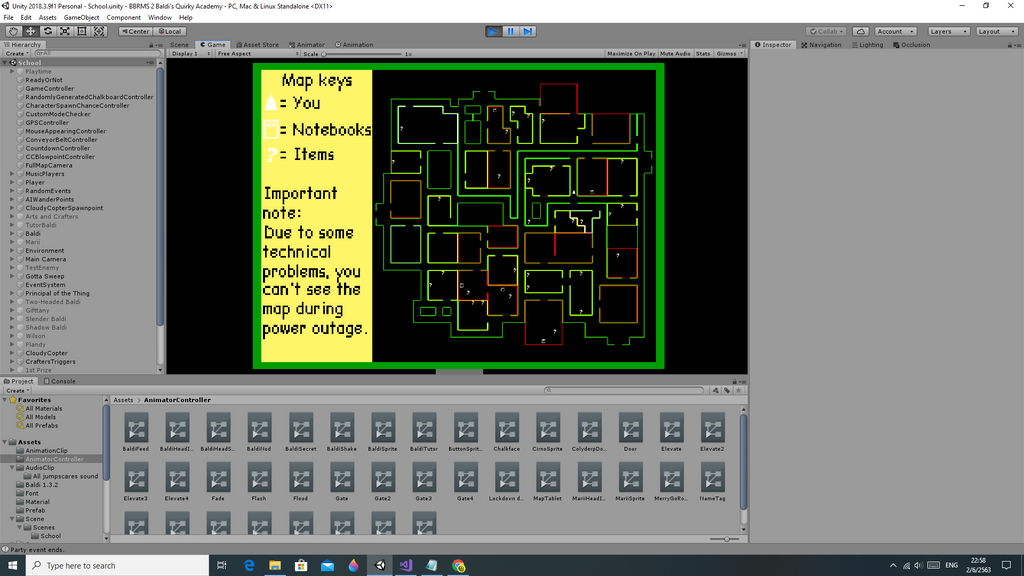1024x576 pixels.
Task: Open the GameObject menu
Action: pyautogui.click(x=81, y=18)
